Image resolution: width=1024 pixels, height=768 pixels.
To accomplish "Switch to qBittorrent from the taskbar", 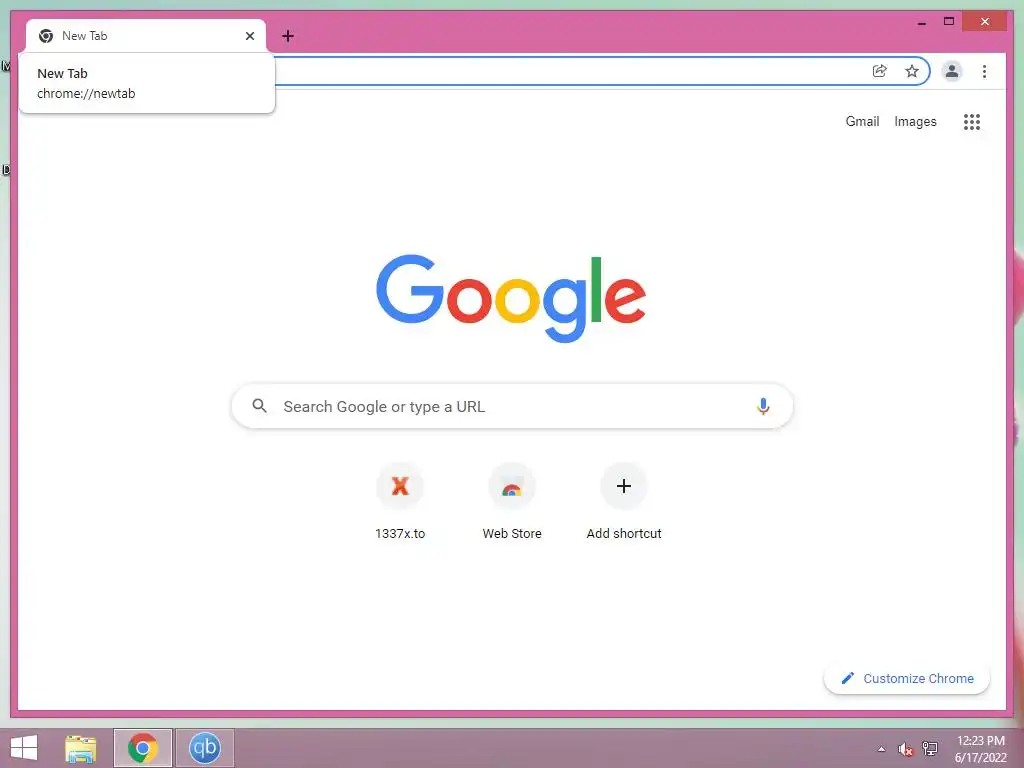I will (204, 748).
